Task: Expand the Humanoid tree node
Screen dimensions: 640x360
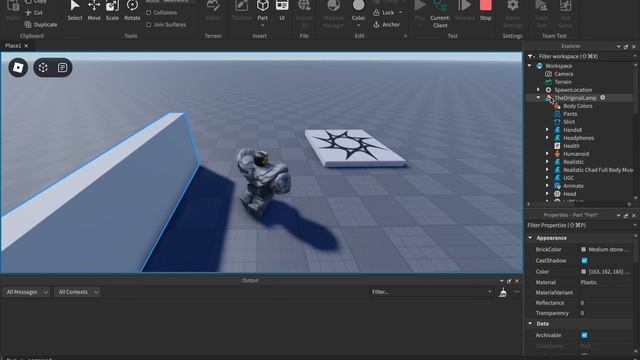Action: 547,154
